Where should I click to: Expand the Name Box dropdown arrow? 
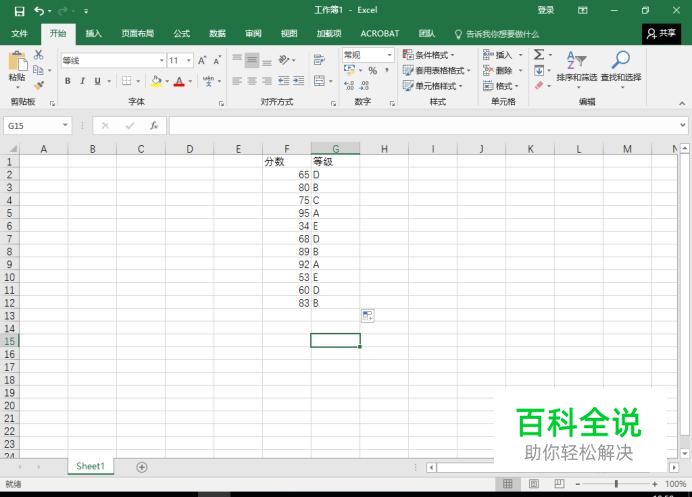click(x=65, y=125)
